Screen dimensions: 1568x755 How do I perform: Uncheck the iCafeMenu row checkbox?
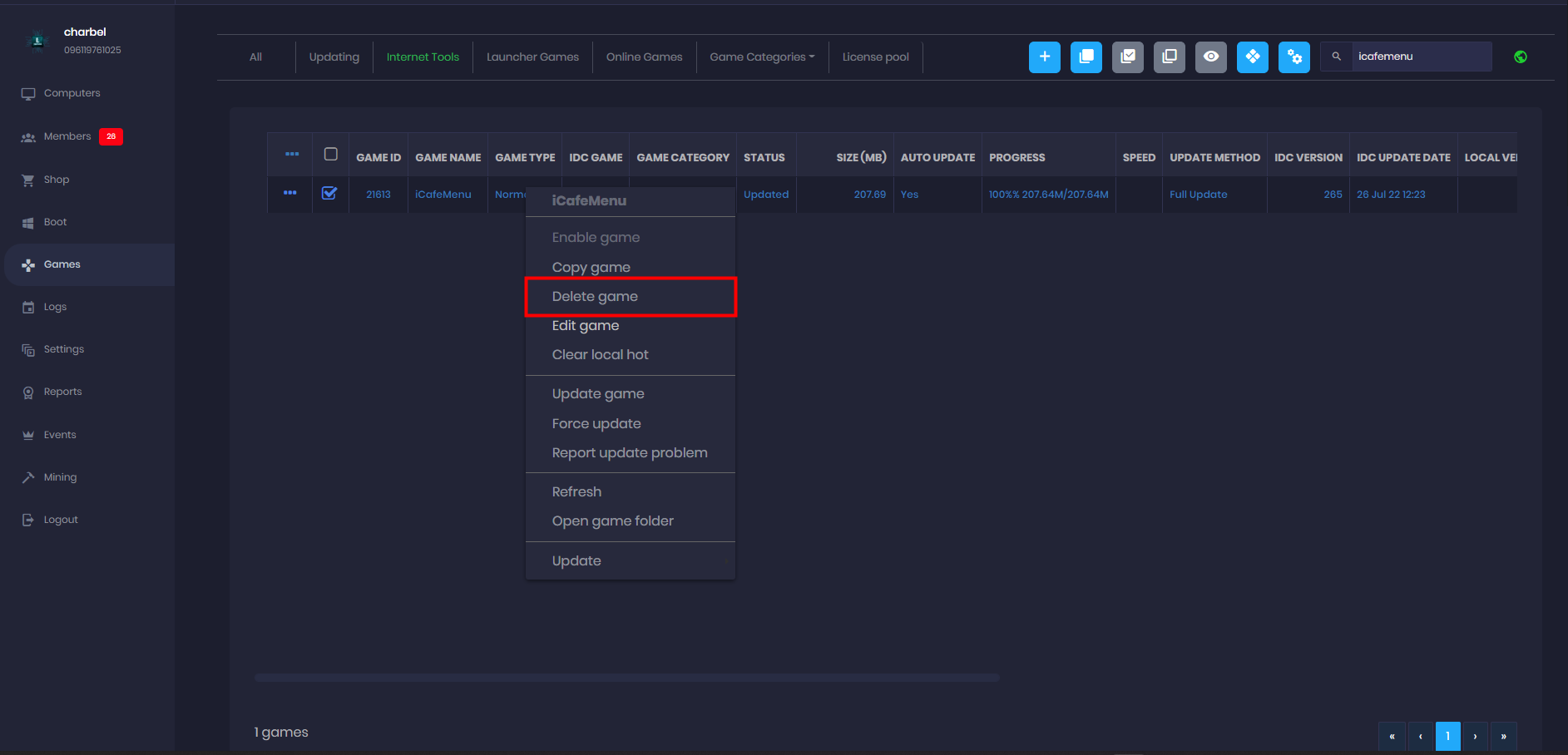[x=329, y=193]
